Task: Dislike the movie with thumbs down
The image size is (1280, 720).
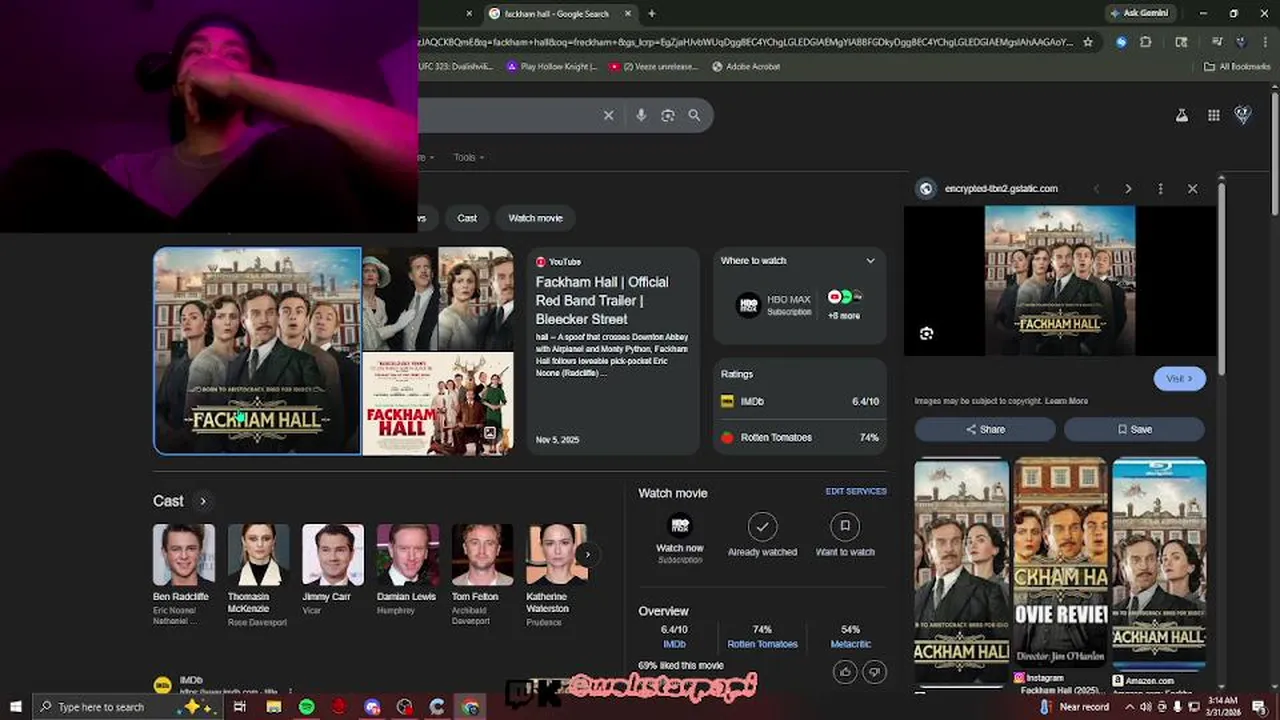Action: point(874,672)
